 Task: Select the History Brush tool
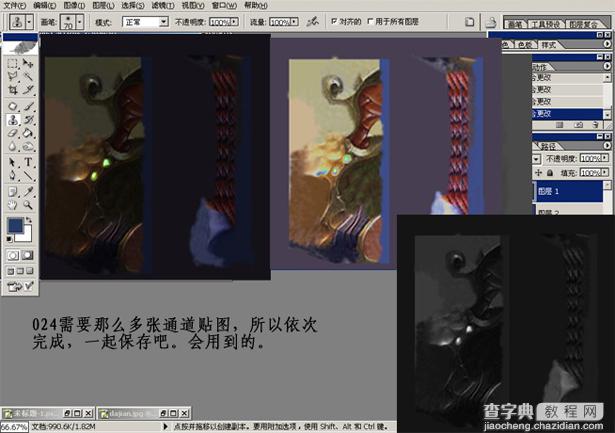pyautogui.click(x=27, y=120)
